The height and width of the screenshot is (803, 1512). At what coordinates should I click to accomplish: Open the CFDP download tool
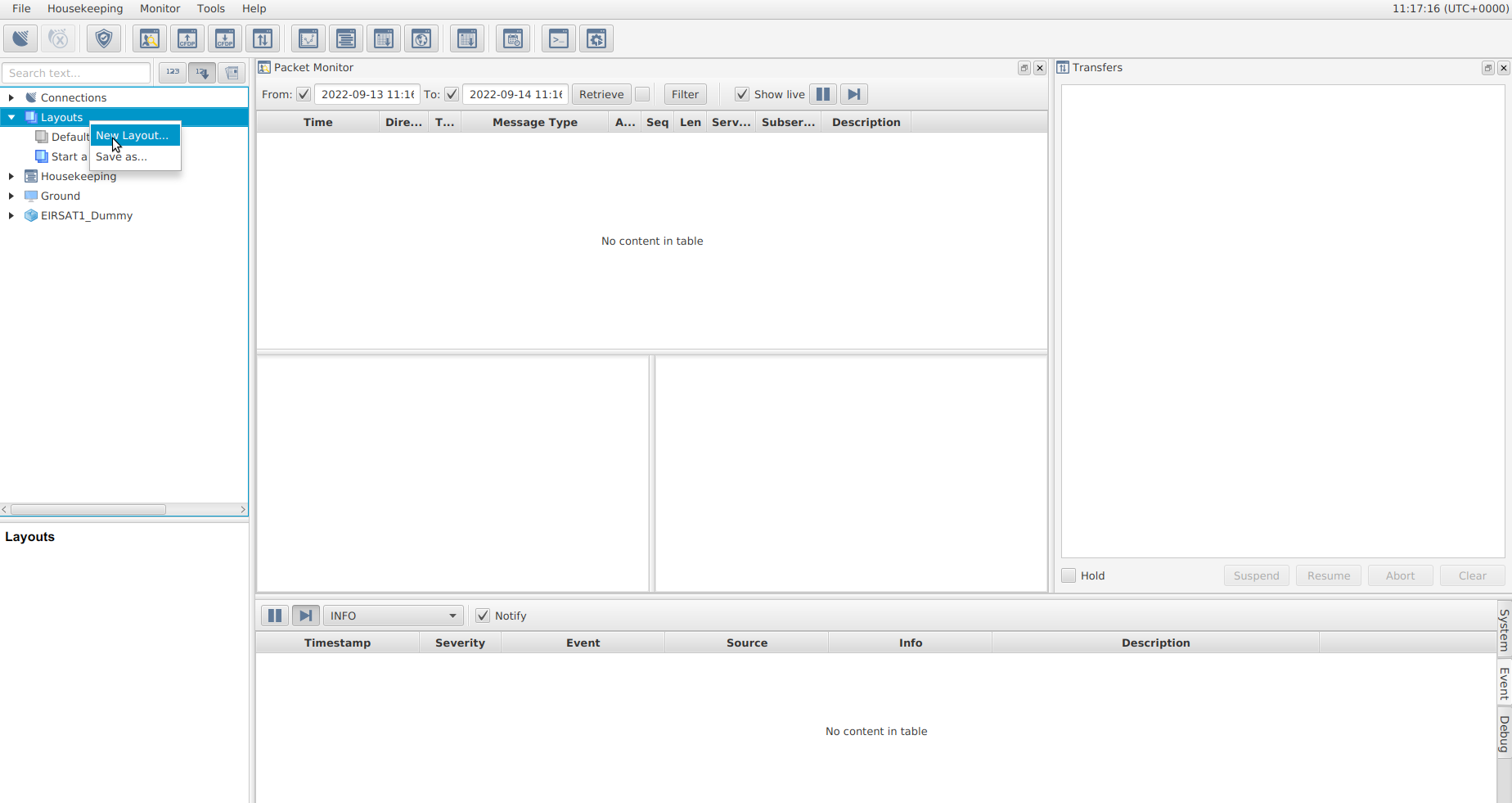click(224, 38)
